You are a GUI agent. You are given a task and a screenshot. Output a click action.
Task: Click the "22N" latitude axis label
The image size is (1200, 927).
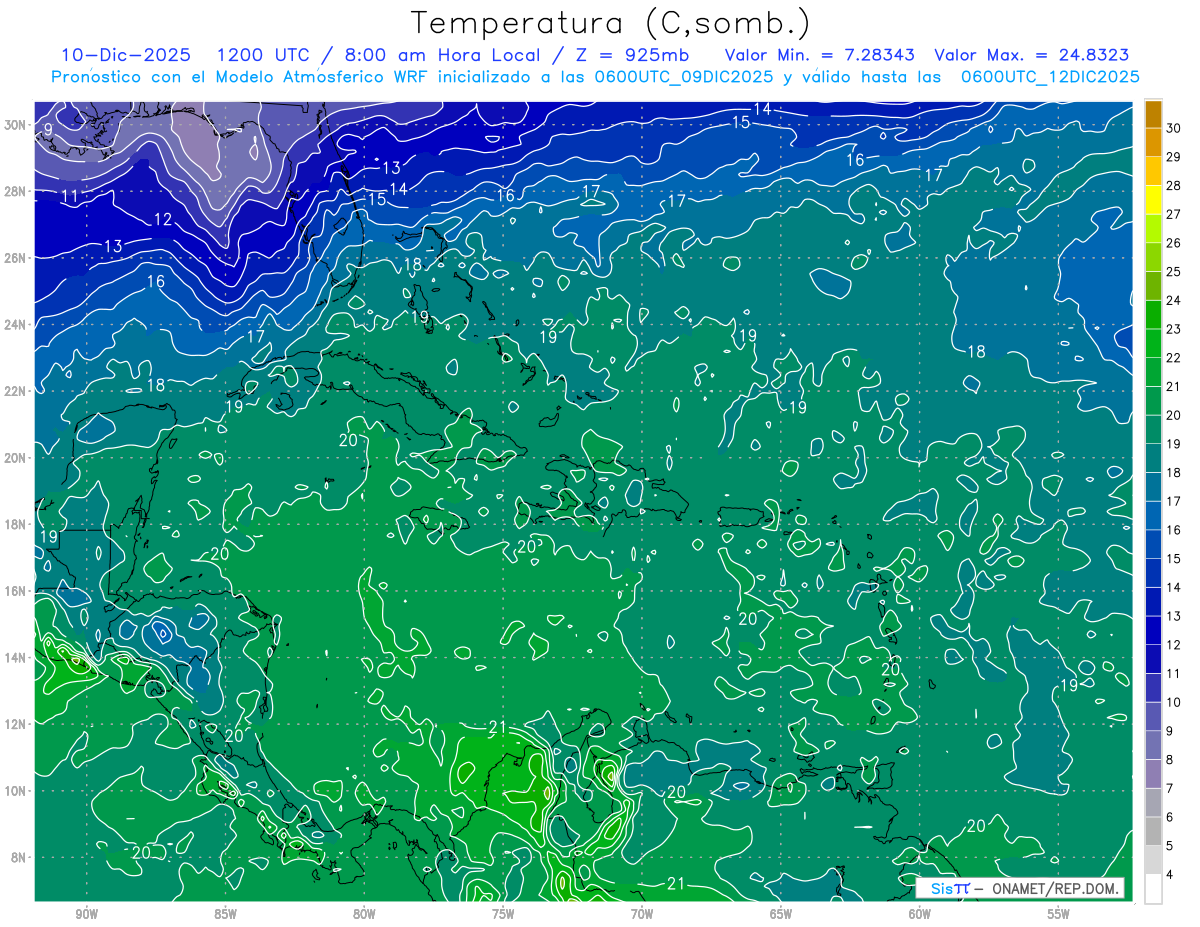click(17, 391)
